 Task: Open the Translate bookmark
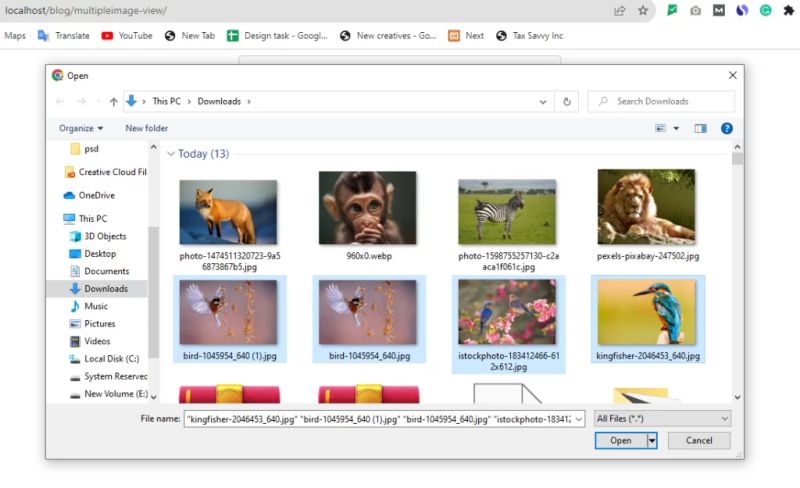pos(64,36)
